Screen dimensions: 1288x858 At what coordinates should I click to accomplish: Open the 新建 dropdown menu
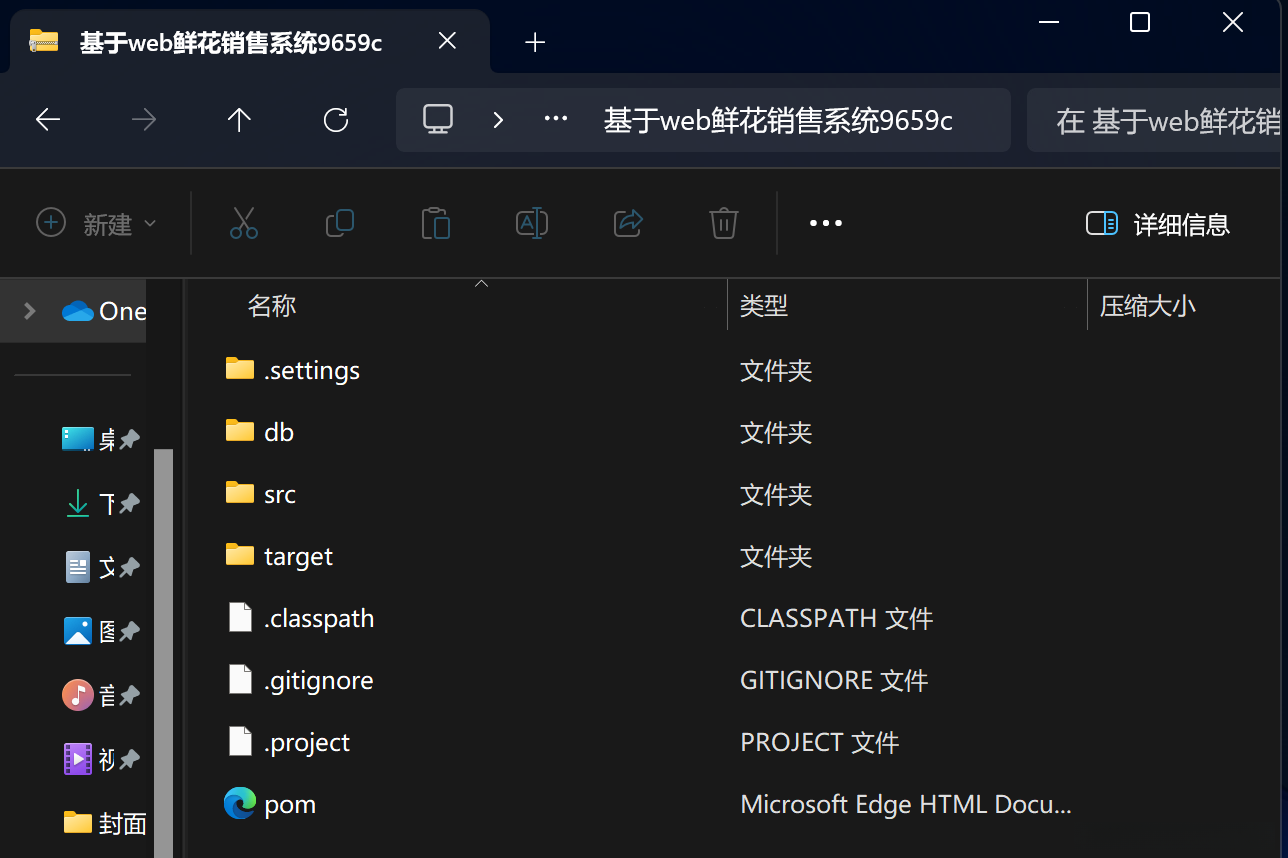click(x=97, y=224)
